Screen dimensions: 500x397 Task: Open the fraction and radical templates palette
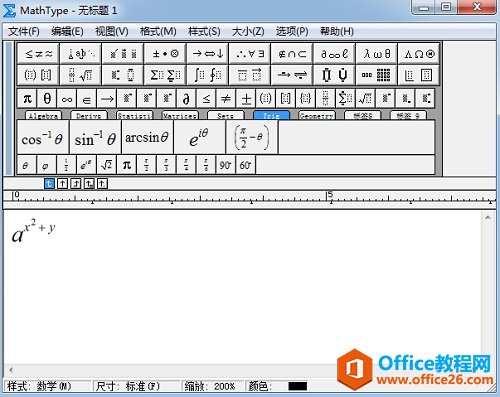(81, 75)
